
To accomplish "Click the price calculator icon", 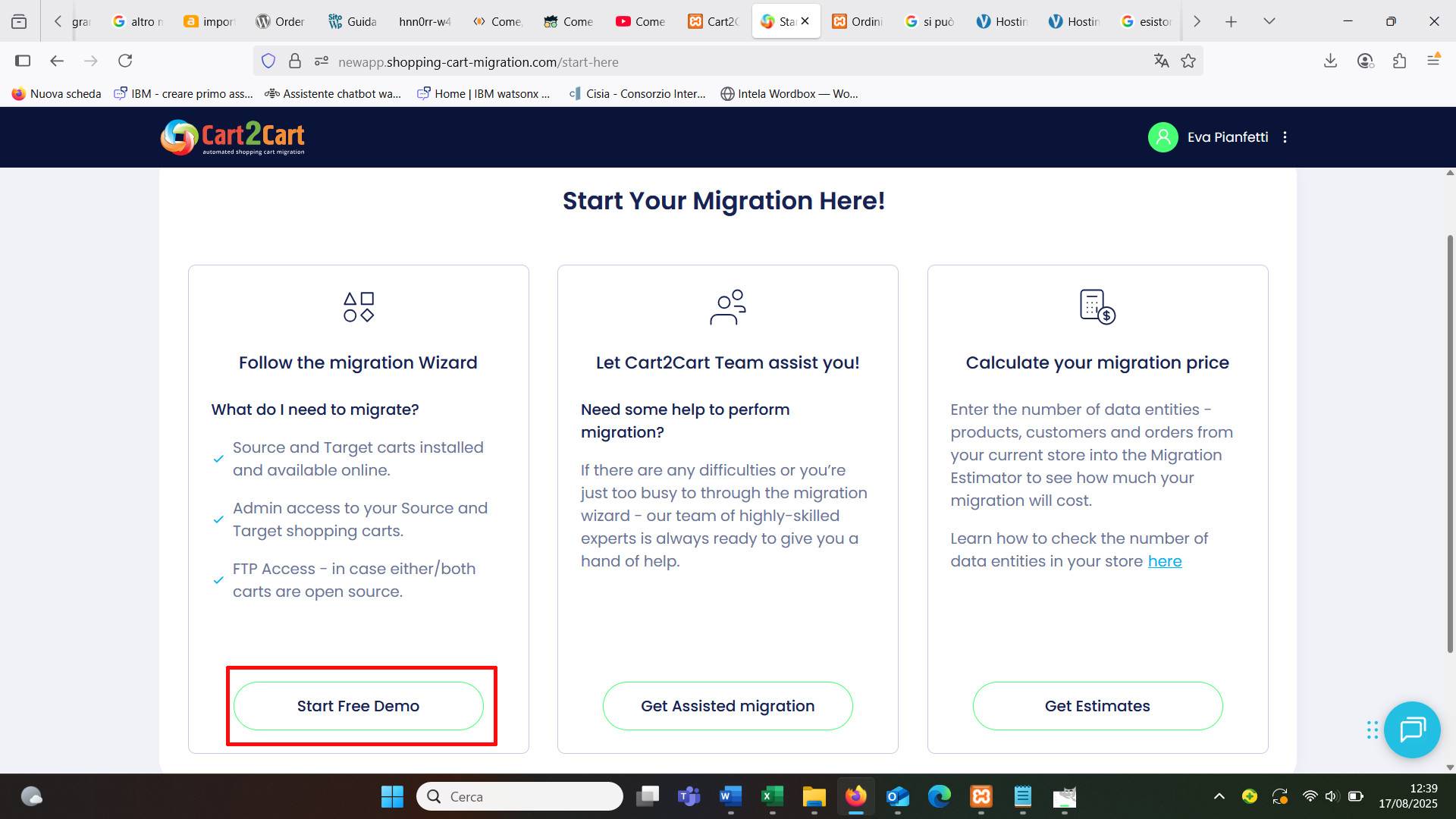I will pos(1097,307).
